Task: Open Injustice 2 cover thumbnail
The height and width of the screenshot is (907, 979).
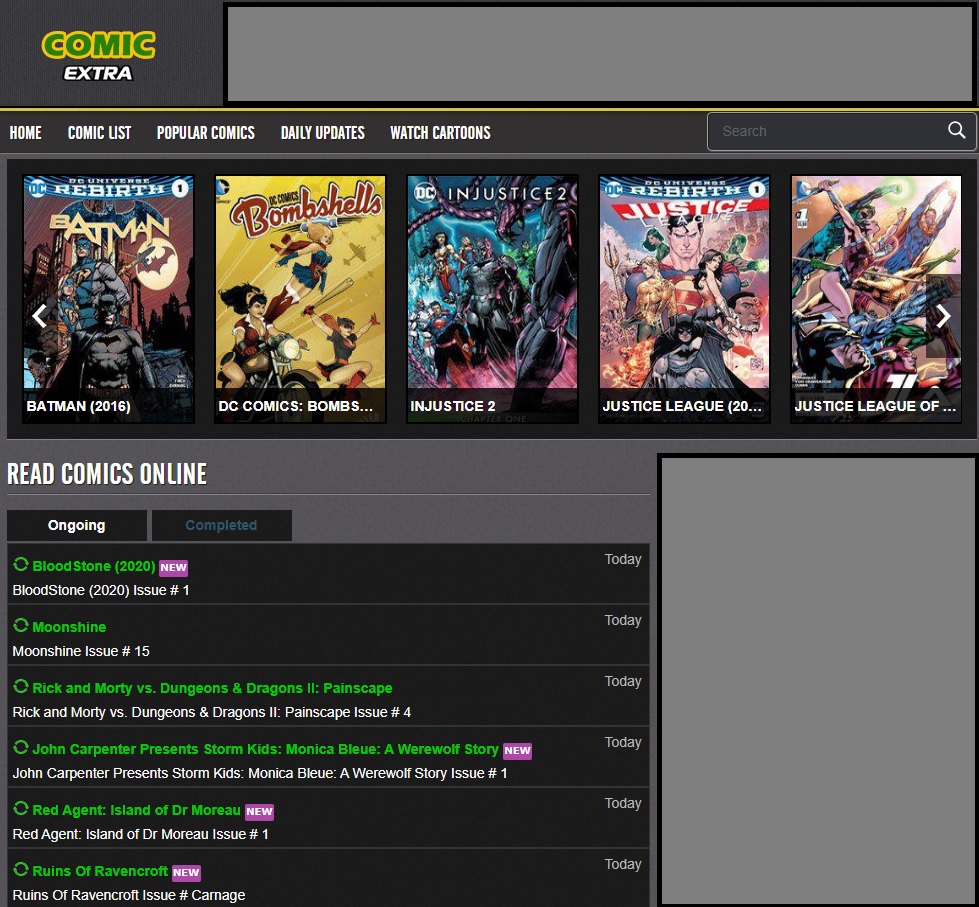Action: 493,299
